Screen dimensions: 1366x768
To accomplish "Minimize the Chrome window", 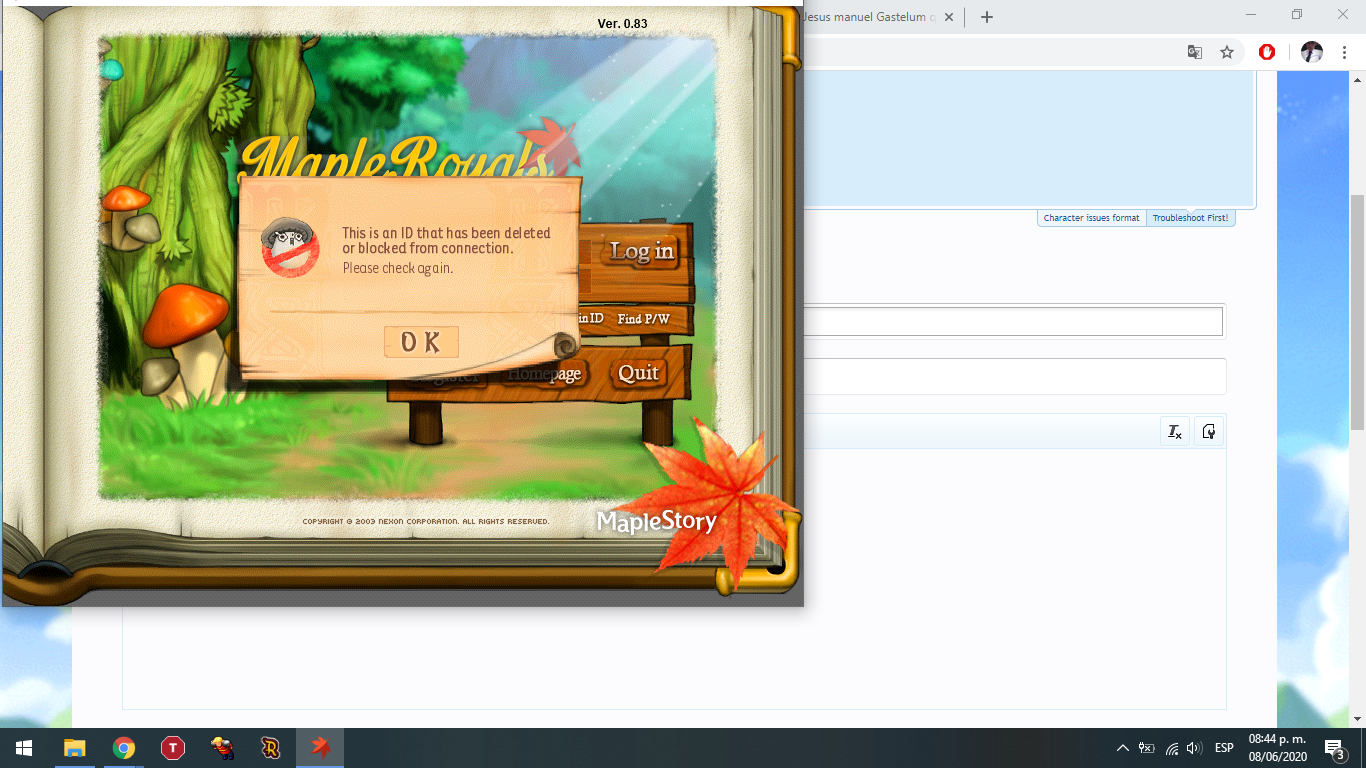I will tap(1251, 15).
